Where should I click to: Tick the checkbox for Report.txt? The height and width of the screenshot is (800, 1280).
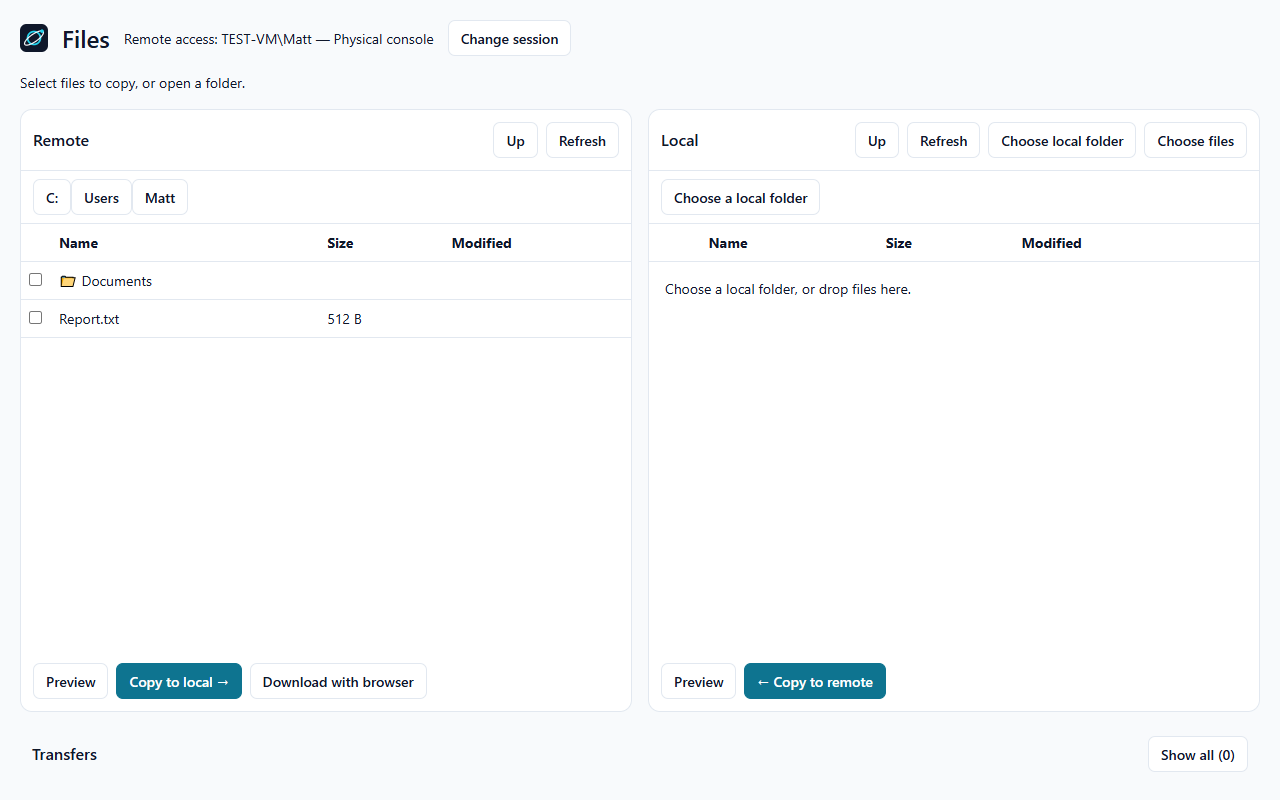36,318
